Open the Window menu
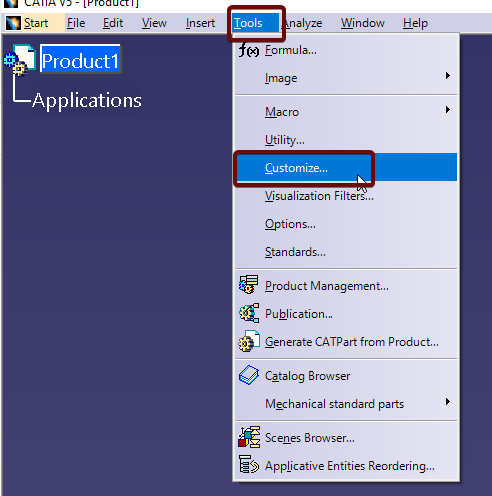The height and width of the screenshot is (496, 492). (363, 23)
